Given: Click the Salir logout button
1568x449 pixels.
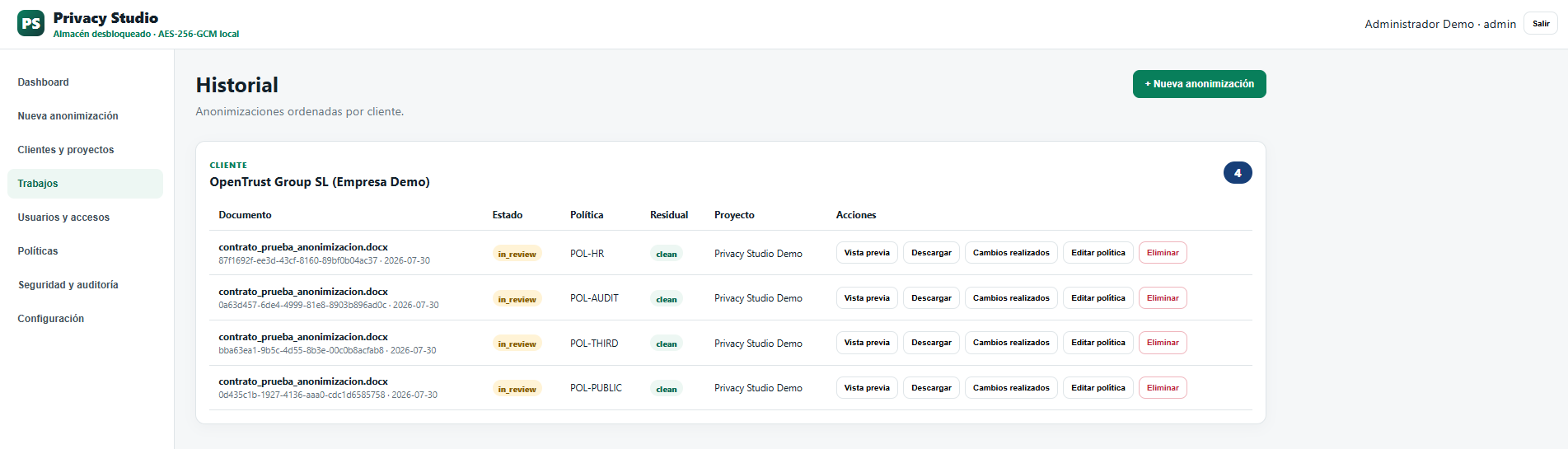Looking at the screenshot, I should pos(1541,24).
